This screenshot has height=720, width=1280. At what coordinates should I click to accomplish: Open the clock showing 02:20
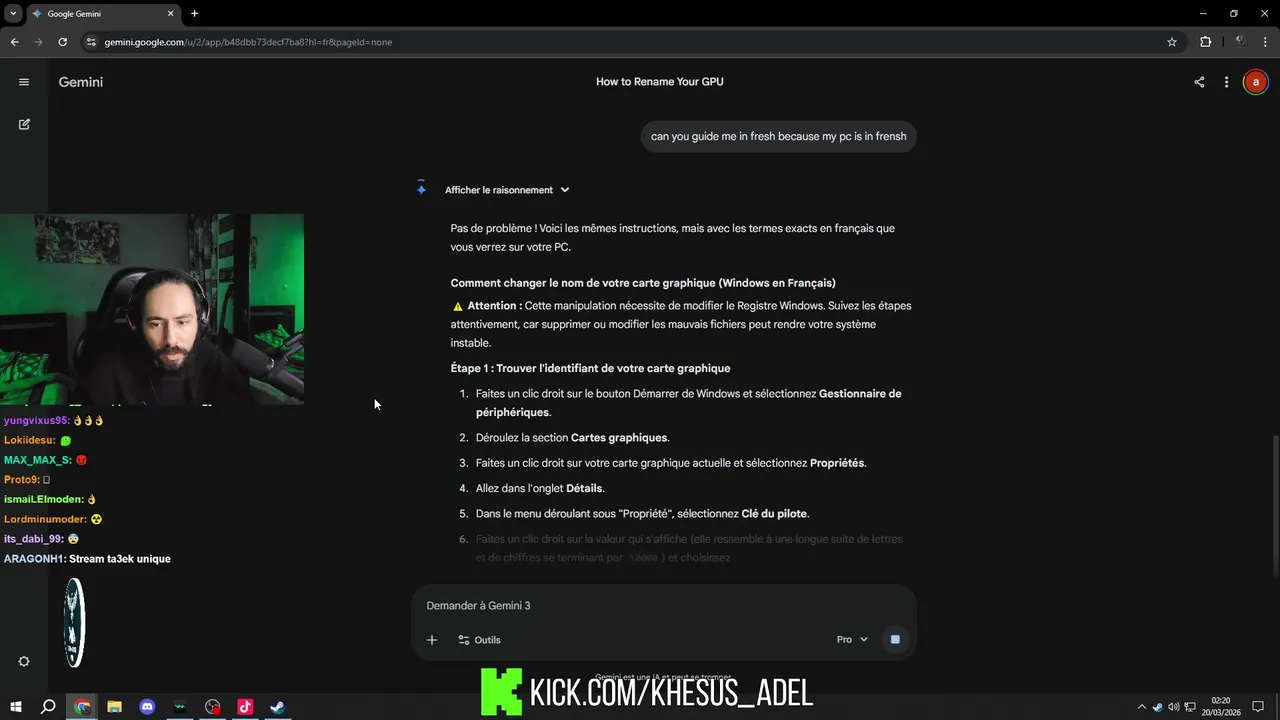pyautogui.click(x=1221, y=707)
